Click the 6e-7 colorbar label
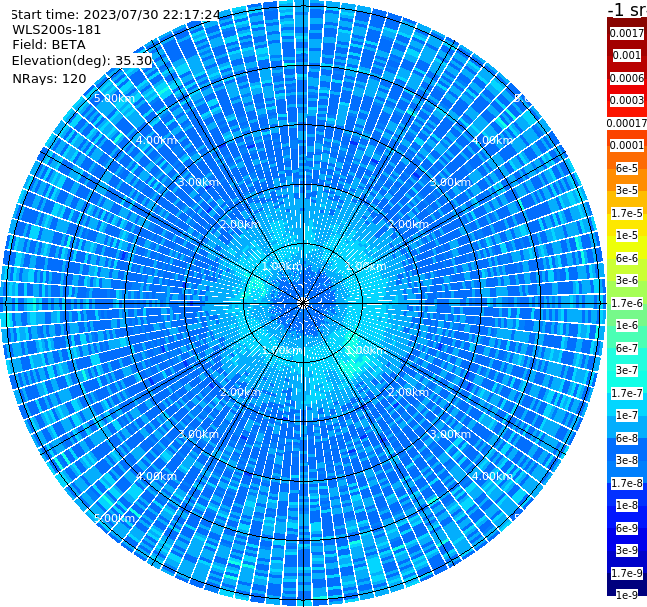 (627, 348)
